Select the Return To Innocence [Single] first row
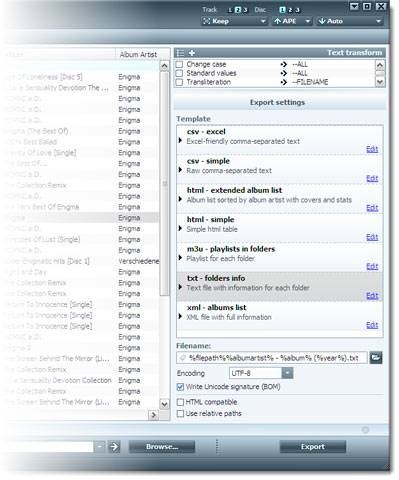Image resolution: width=399 pixels, height=480 pixels. (83, 304)
